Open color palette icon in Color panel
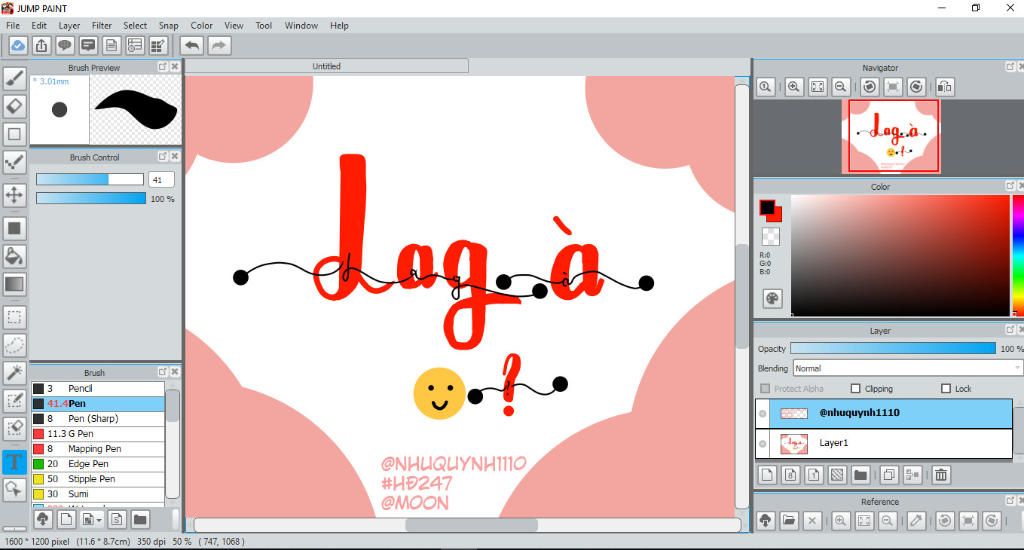Screen dimensions: 1024x550 pyautogui.click(x=772, y=299)
